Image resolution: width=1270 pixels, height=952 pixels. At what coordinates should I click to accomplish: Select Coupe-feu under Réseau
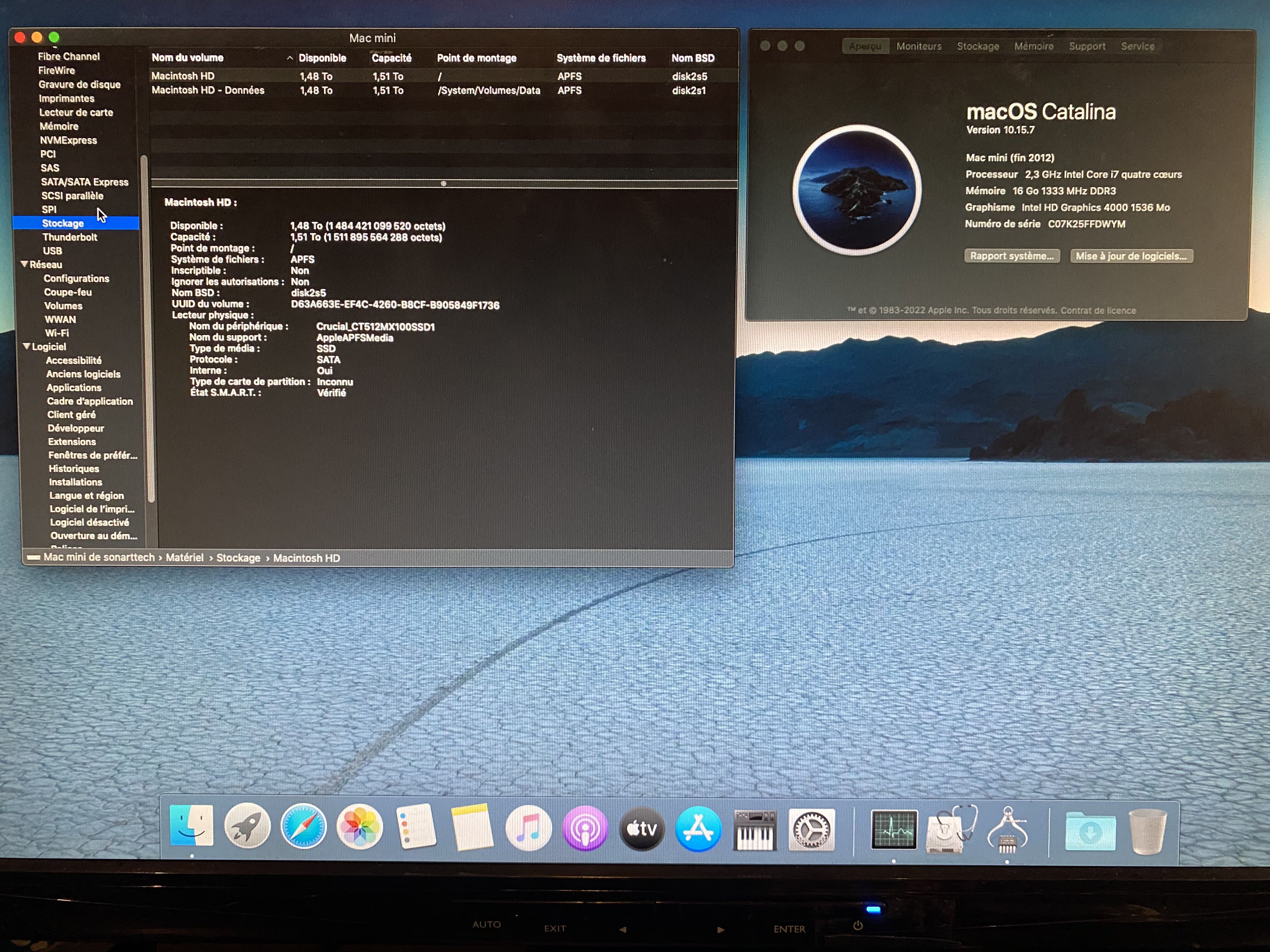(68, 292)
